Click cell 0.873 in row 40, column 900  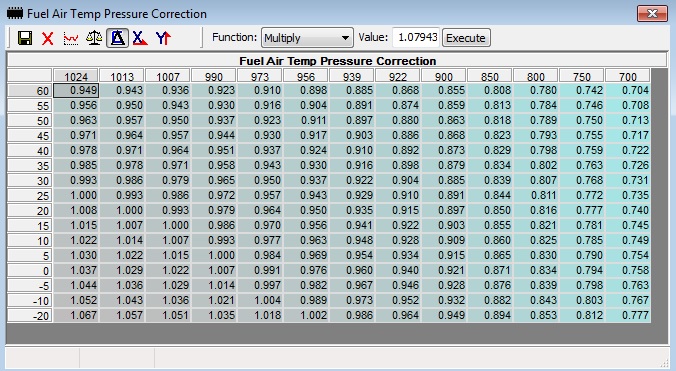coord(444,150)
